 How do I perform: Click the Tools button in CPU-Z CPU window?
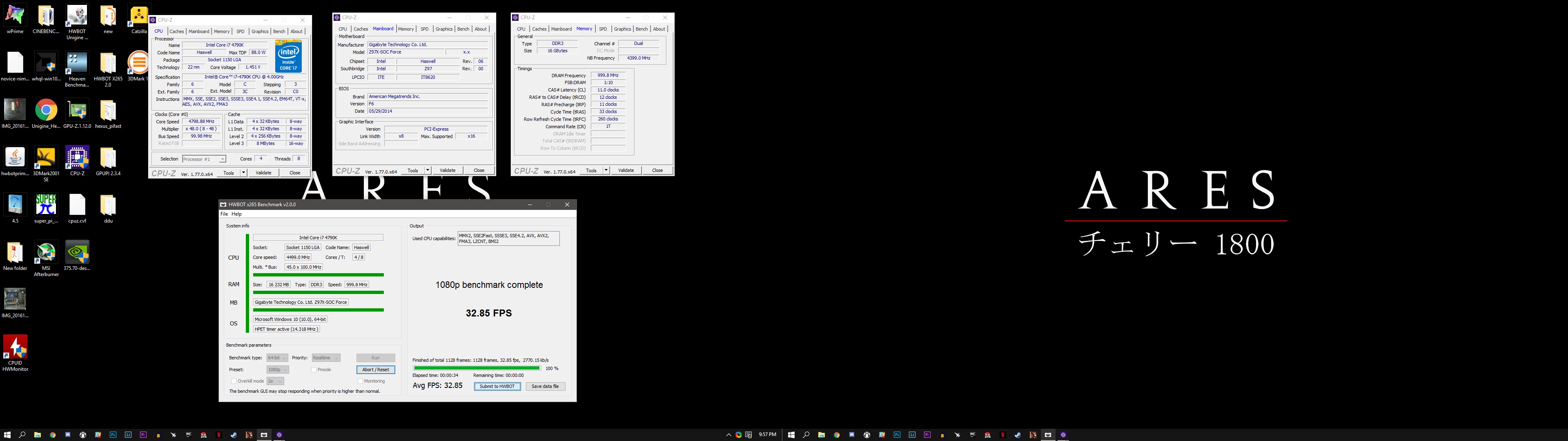pos(229,173)
